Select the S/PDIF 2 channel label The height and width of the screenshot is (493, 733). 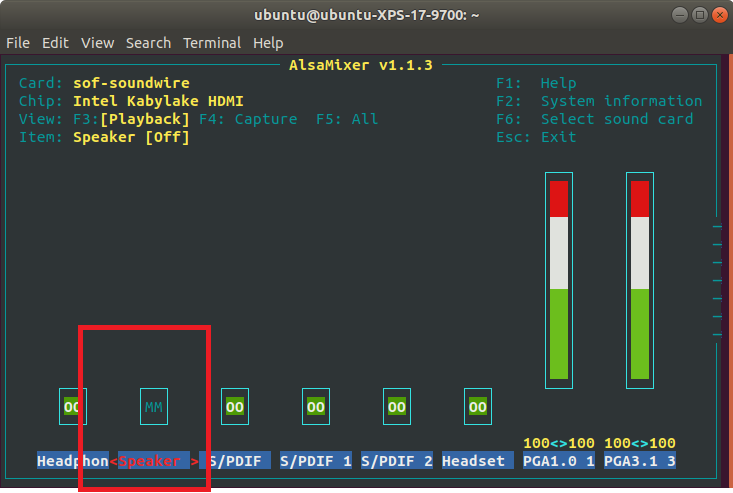point(396,461)
